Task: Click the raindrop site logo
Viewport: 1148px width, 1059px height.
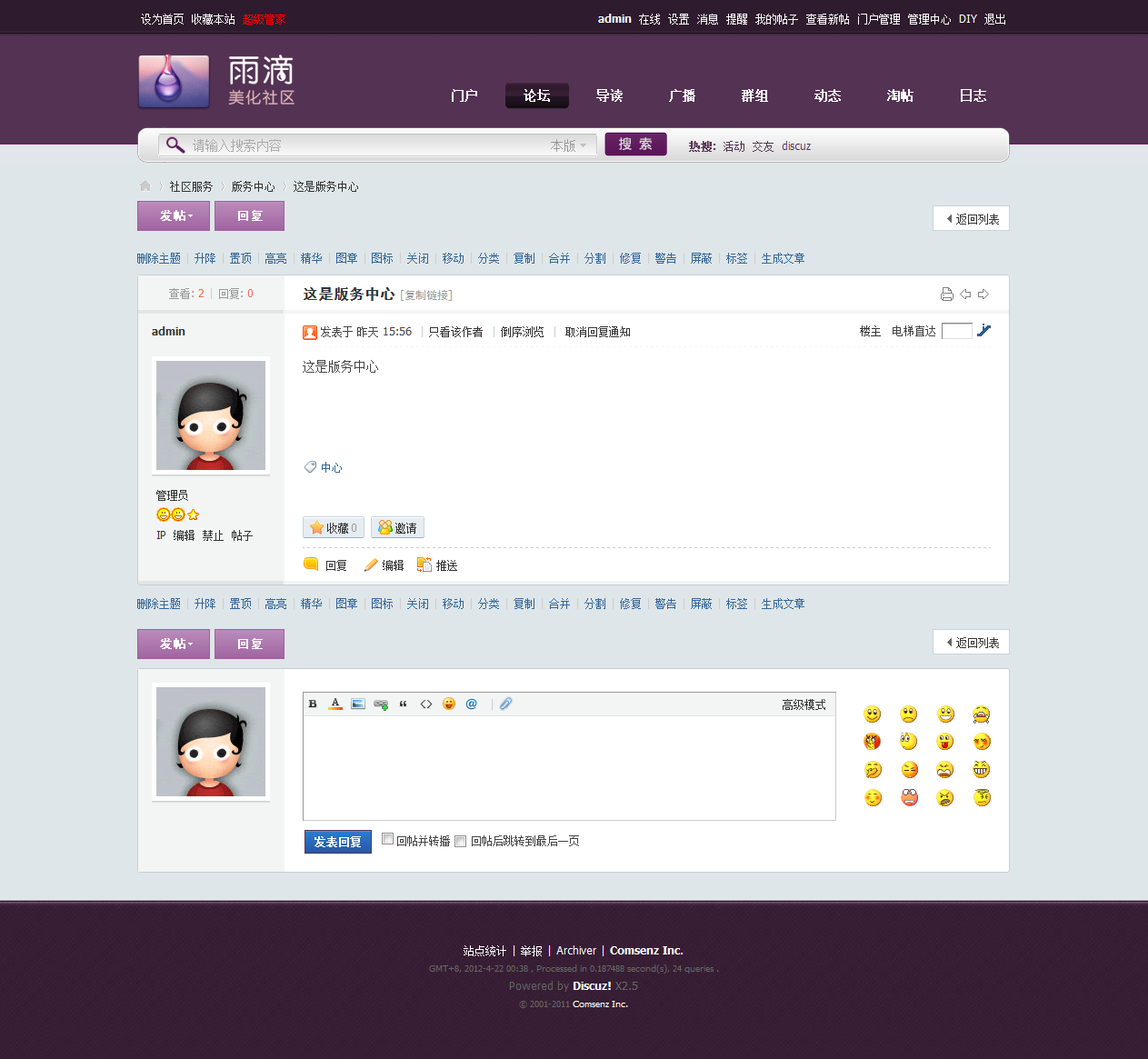Action: [174, 82]
